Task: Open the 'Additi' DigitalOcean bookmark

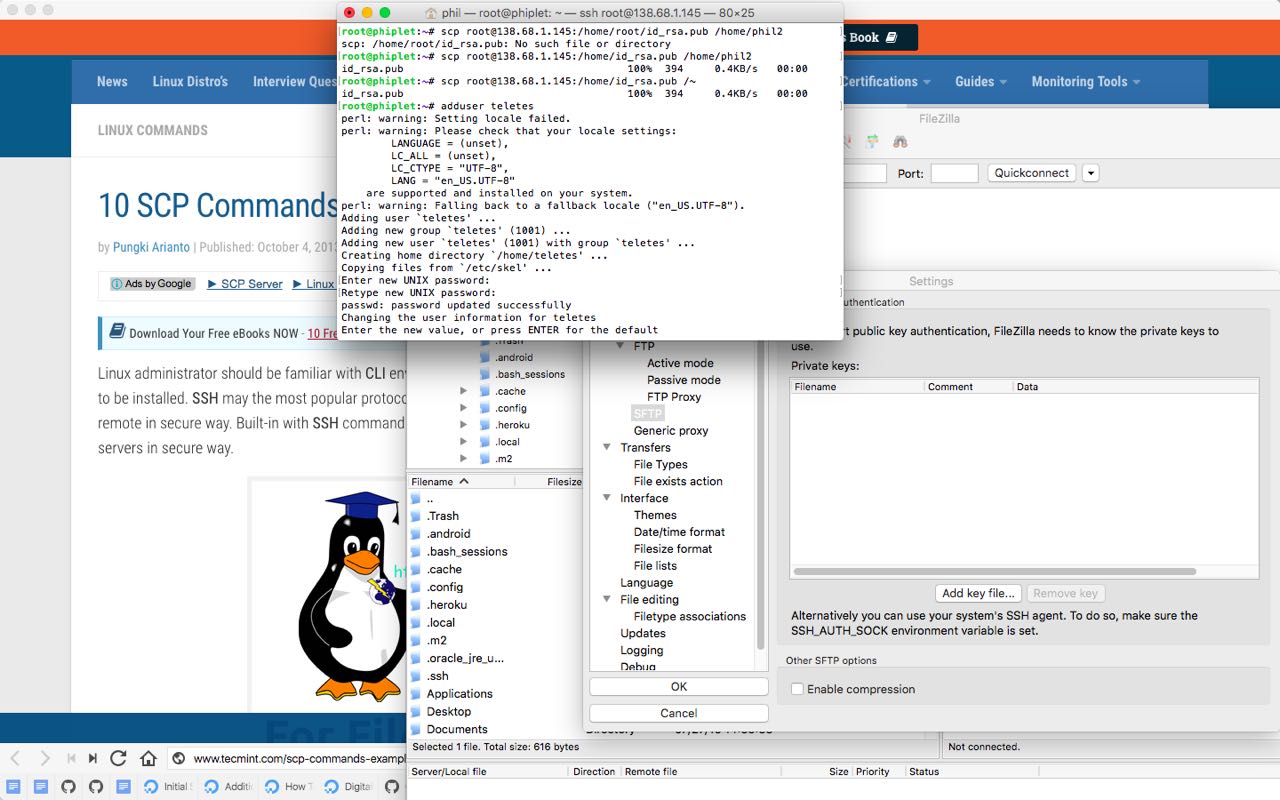Action: click(x=229, y=787)
